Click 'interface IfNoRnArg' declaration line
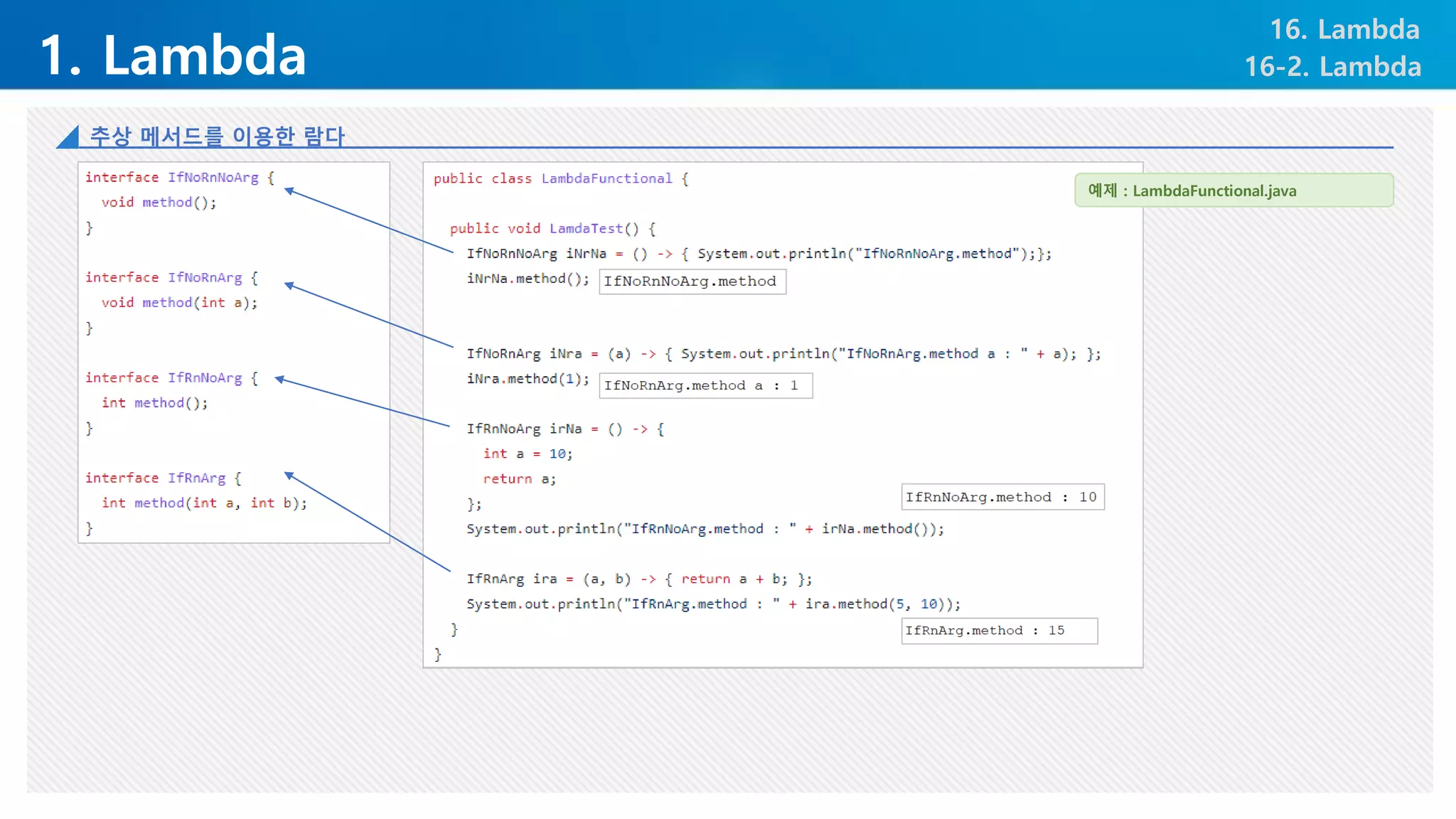Viewport: 1456px width, 819px height. (171, 278)
